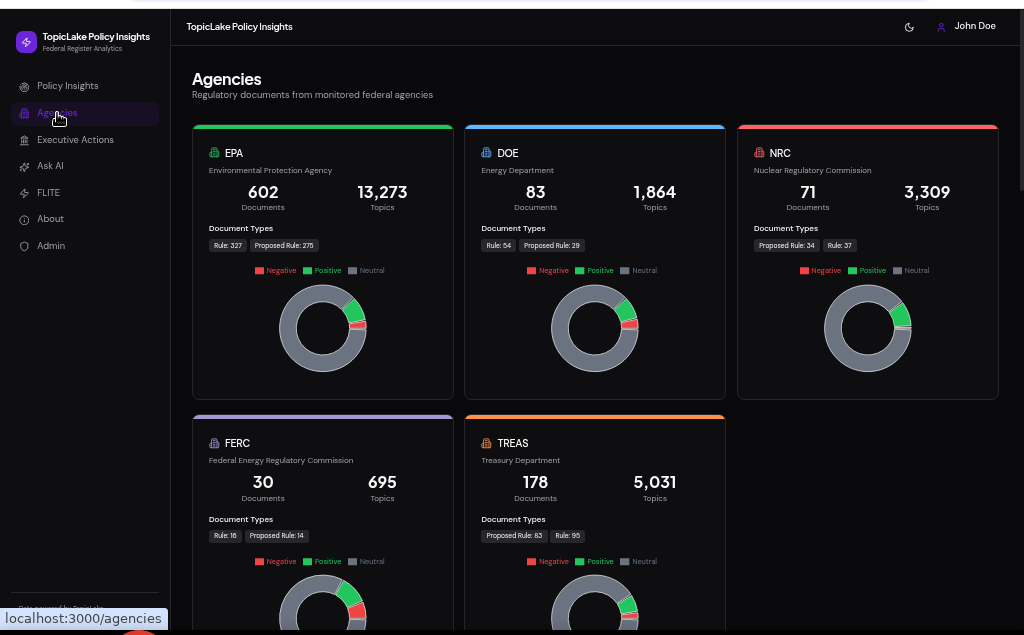Click the user profile icon

941,27
